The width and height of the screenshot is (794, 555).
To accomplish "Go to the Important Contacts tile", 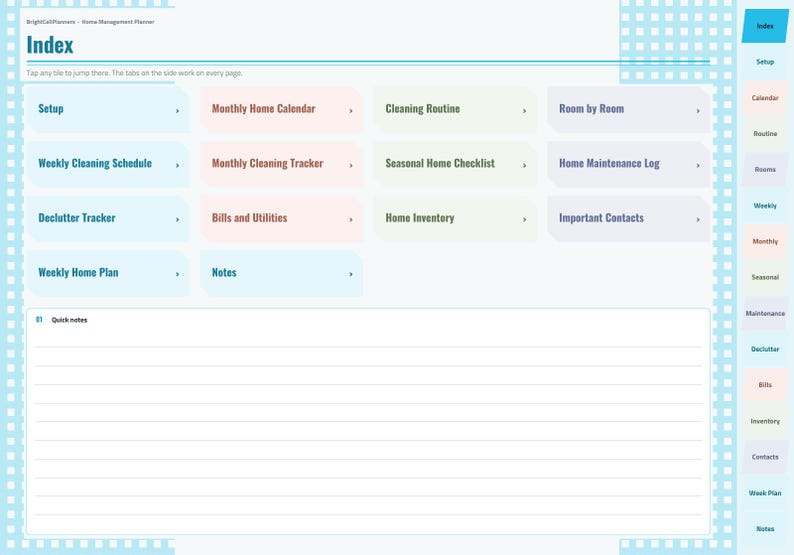I will (x=629, y=219).
